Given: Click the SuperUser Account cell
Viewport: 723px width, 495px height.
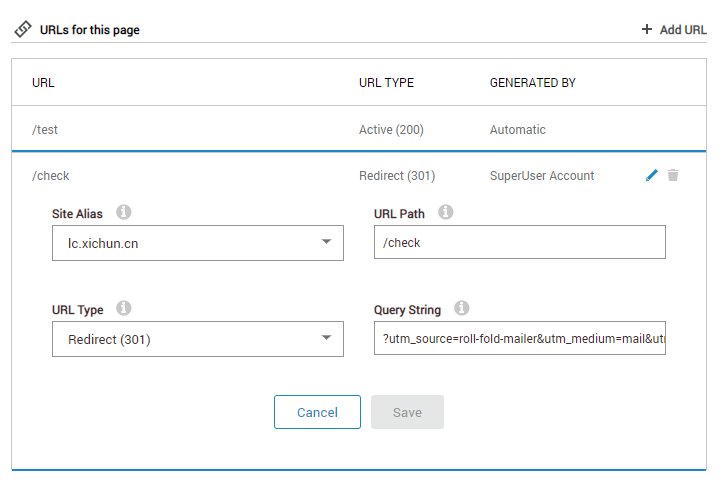Looking at the screenshot, I should coord(542,176).
